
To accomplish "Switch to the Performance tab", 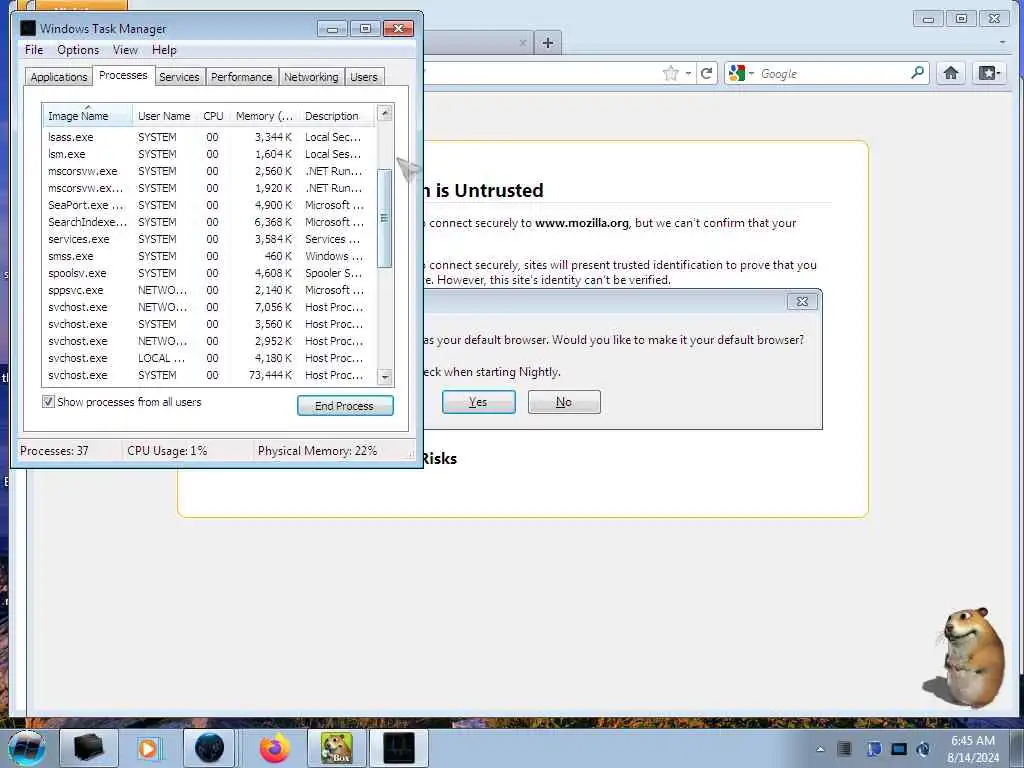I will pos(241,77).
